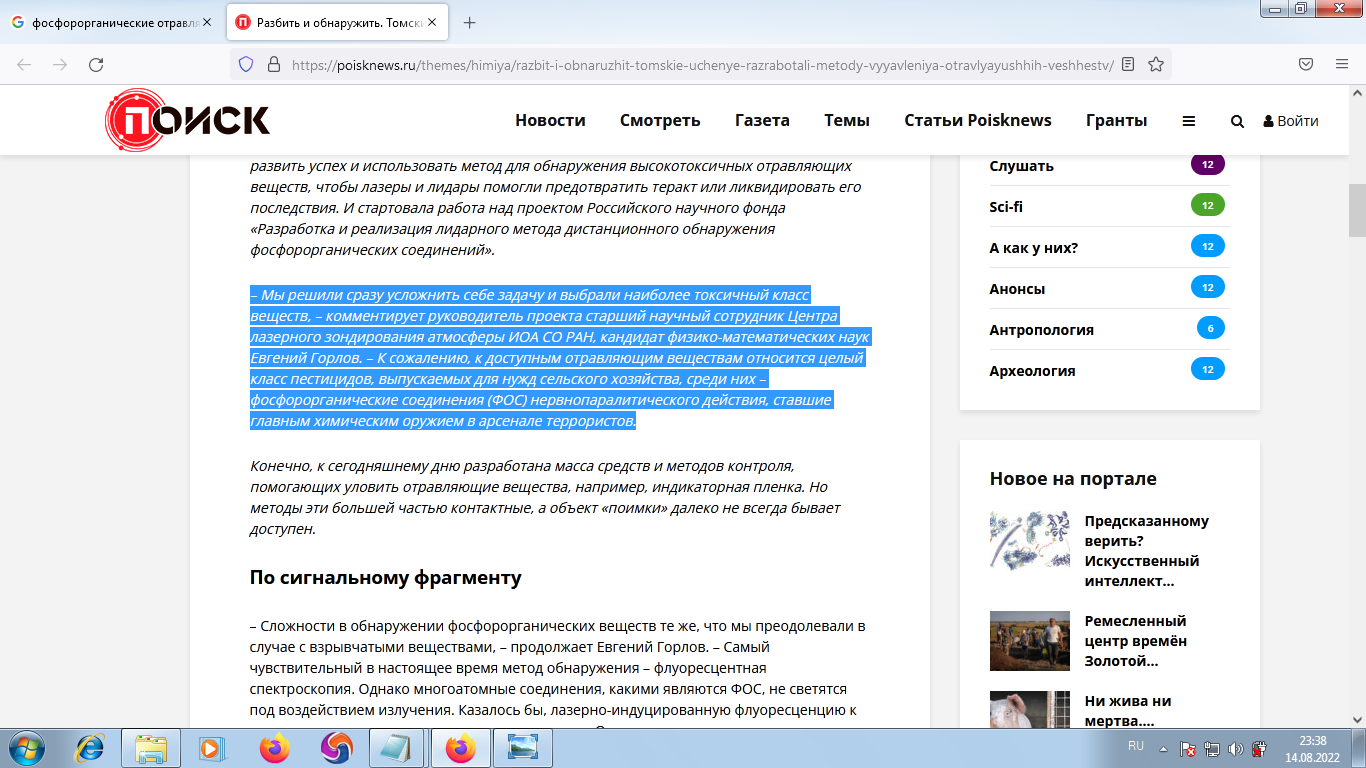This screenshot has width=1366, height=768.
Task: Click the page vertical scrollbar
Action: coord(1356,400)
